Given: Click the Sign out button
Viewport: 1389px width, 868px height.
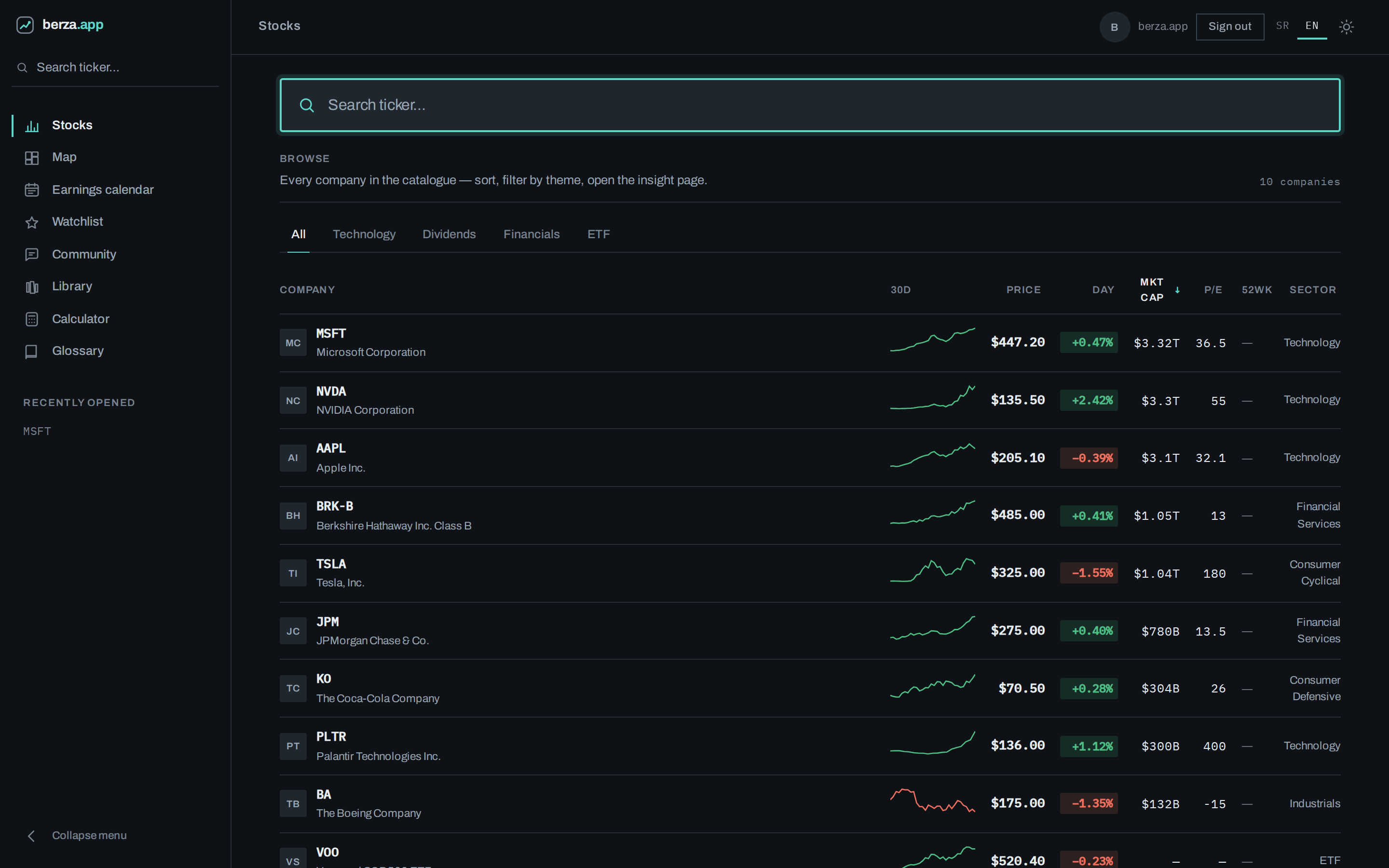Looking at the screenshot, I should point(1229,27).
